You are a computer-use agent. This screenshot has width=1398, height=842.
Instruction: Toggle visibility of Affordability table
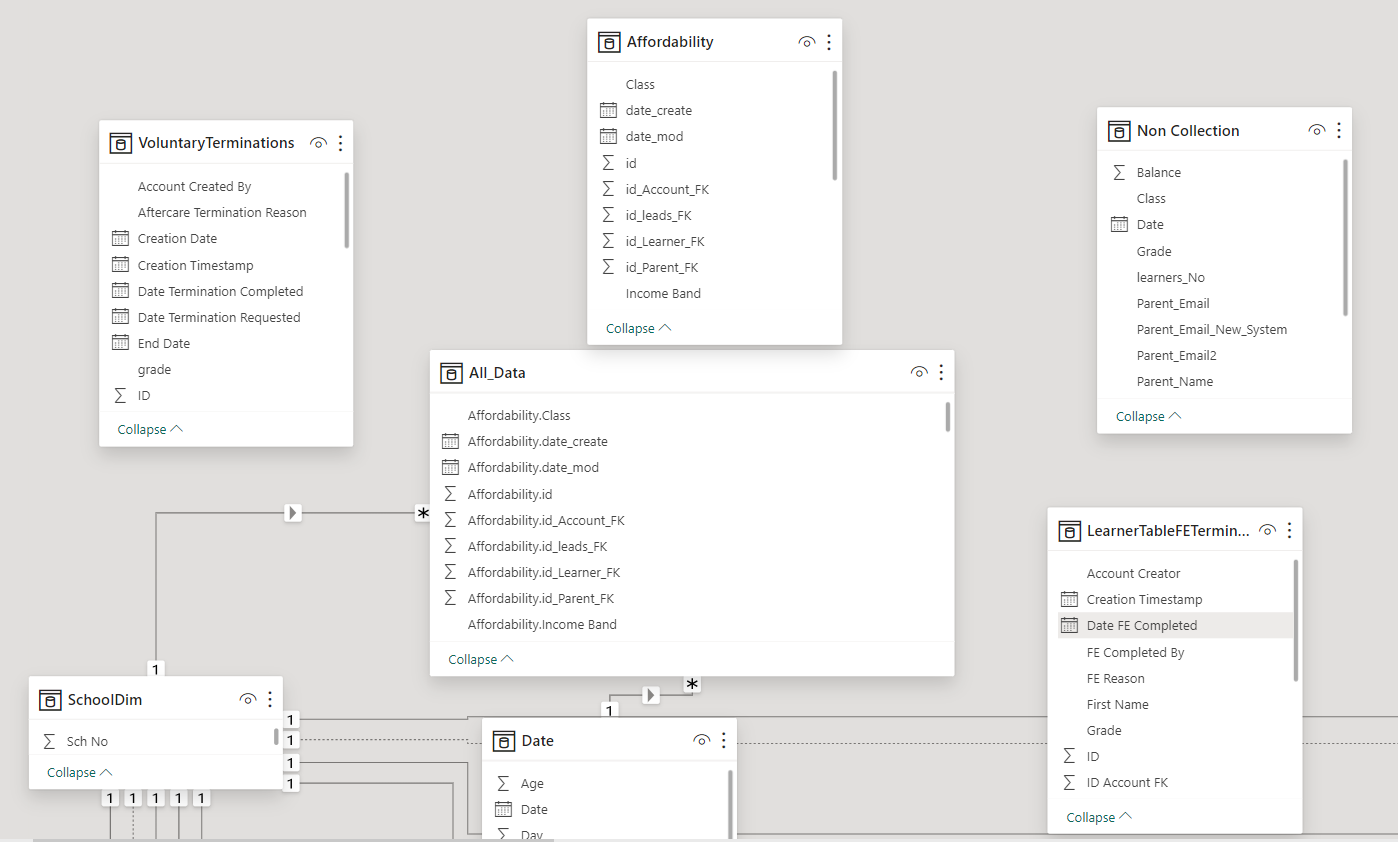pos(807,42)
